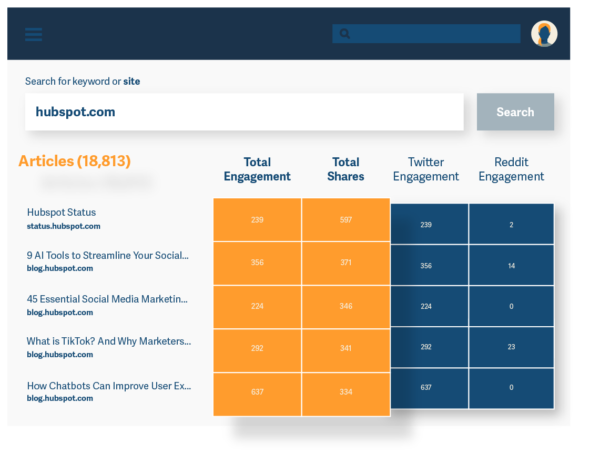The image size is (600, 463).
Task: Select total engagement cell 637
Action: [257, 394]
